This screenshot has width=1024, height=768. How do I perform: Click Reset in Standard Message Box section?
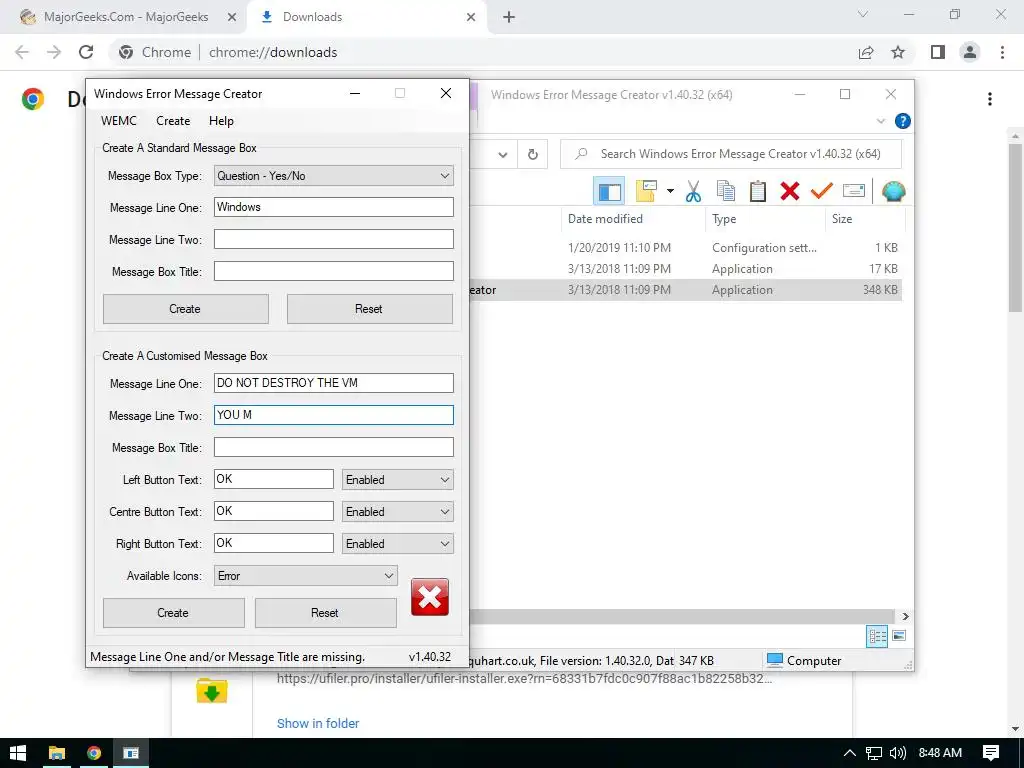(x=370, y=309)
